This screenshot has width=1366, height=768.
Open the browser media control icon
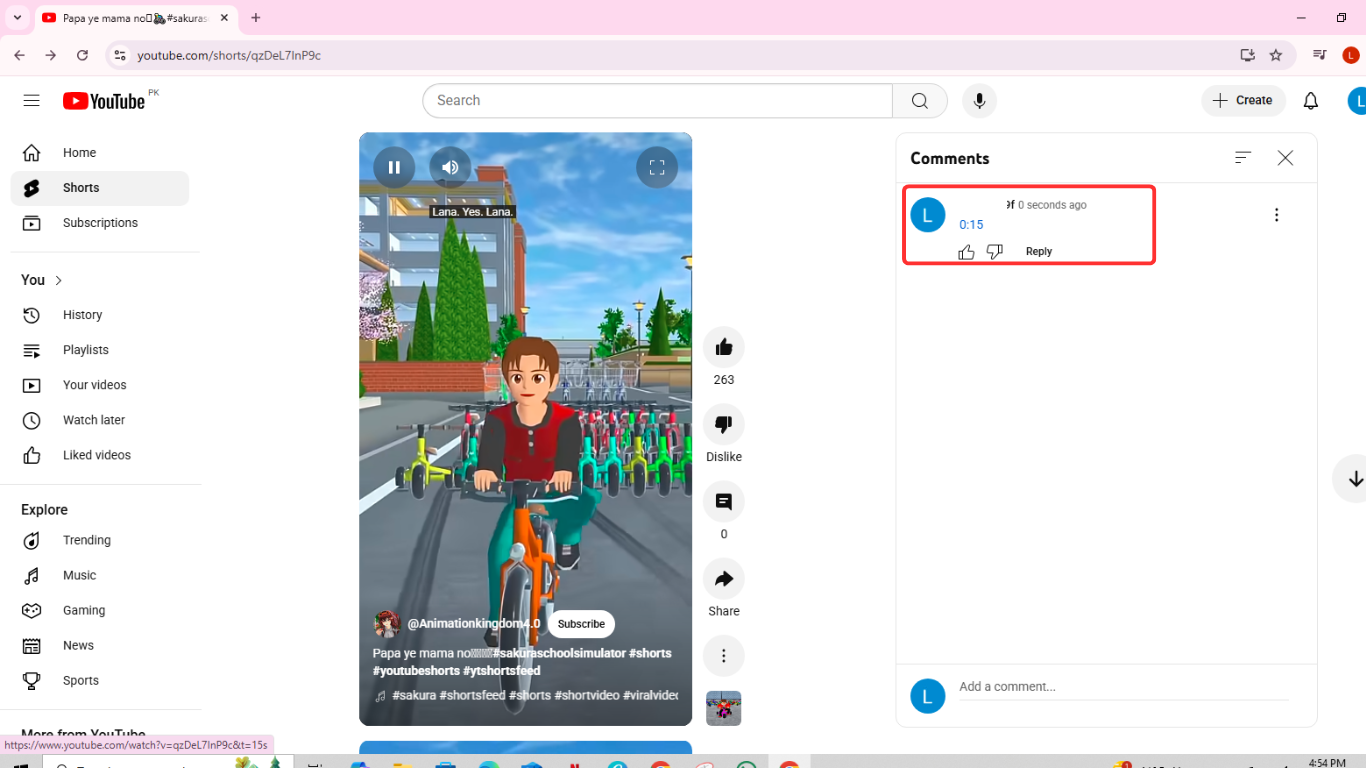1320,55
